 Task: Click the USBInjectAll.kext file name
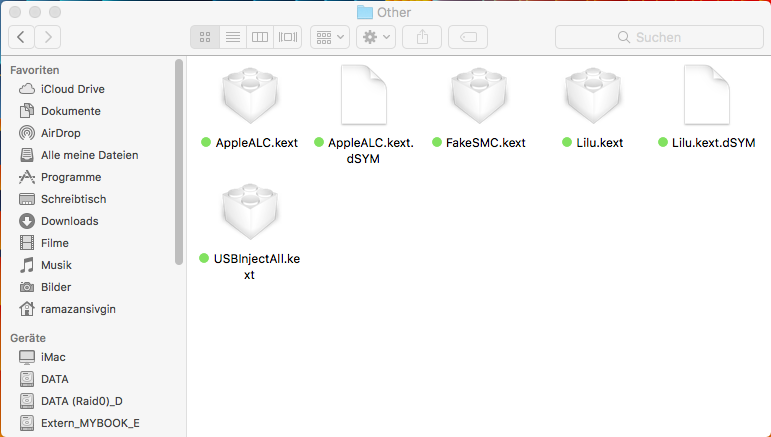pos(256,266)
